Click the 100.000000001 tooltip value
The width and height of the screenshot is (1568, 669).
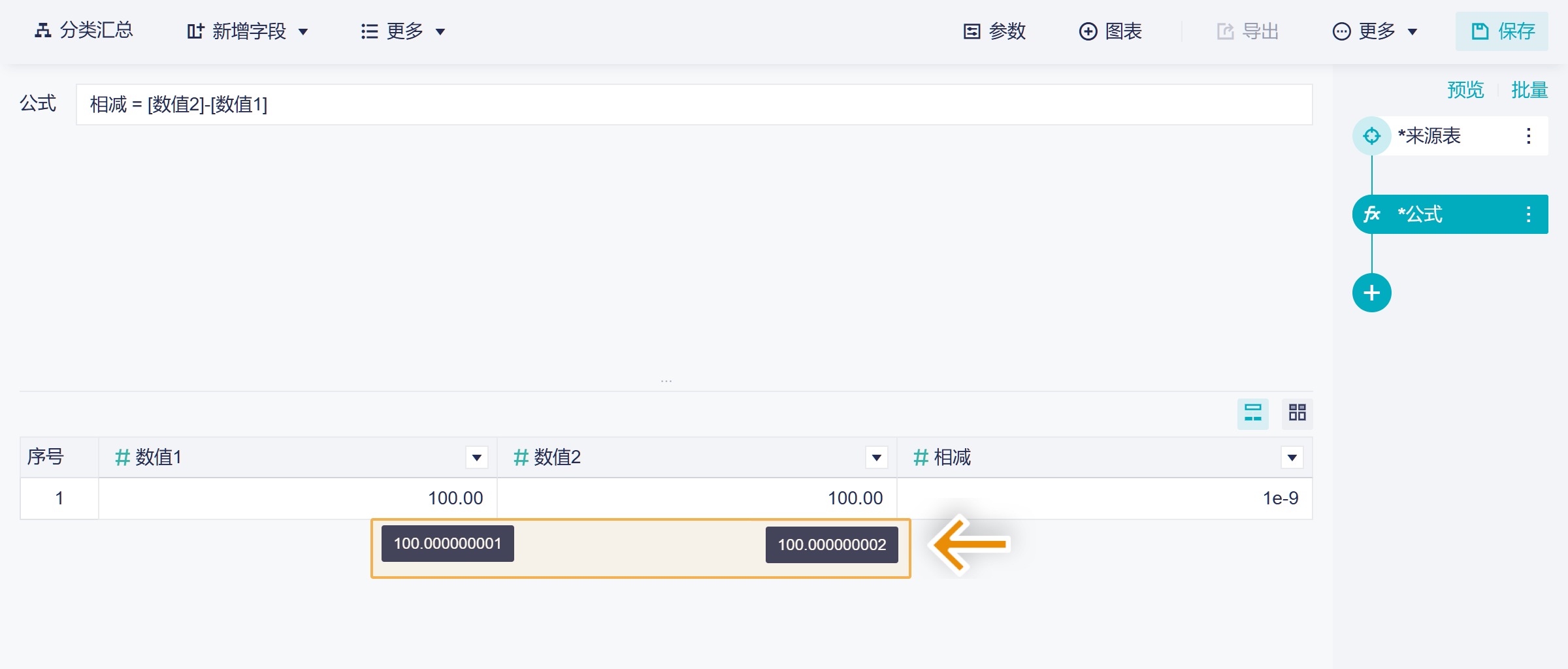[448, 544]
